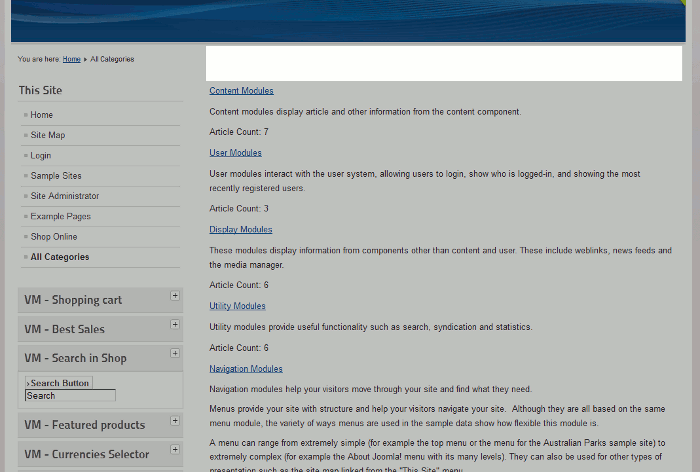
Task: Click the Search Button in shop search
Action: [59, 383]
